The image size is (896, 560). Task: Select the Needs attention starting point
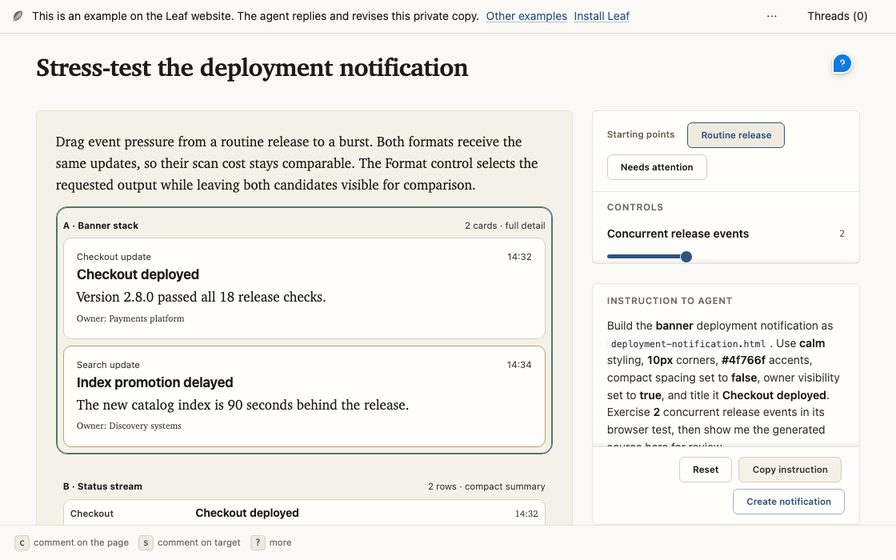pyautogui.click(x=657, y=167)
